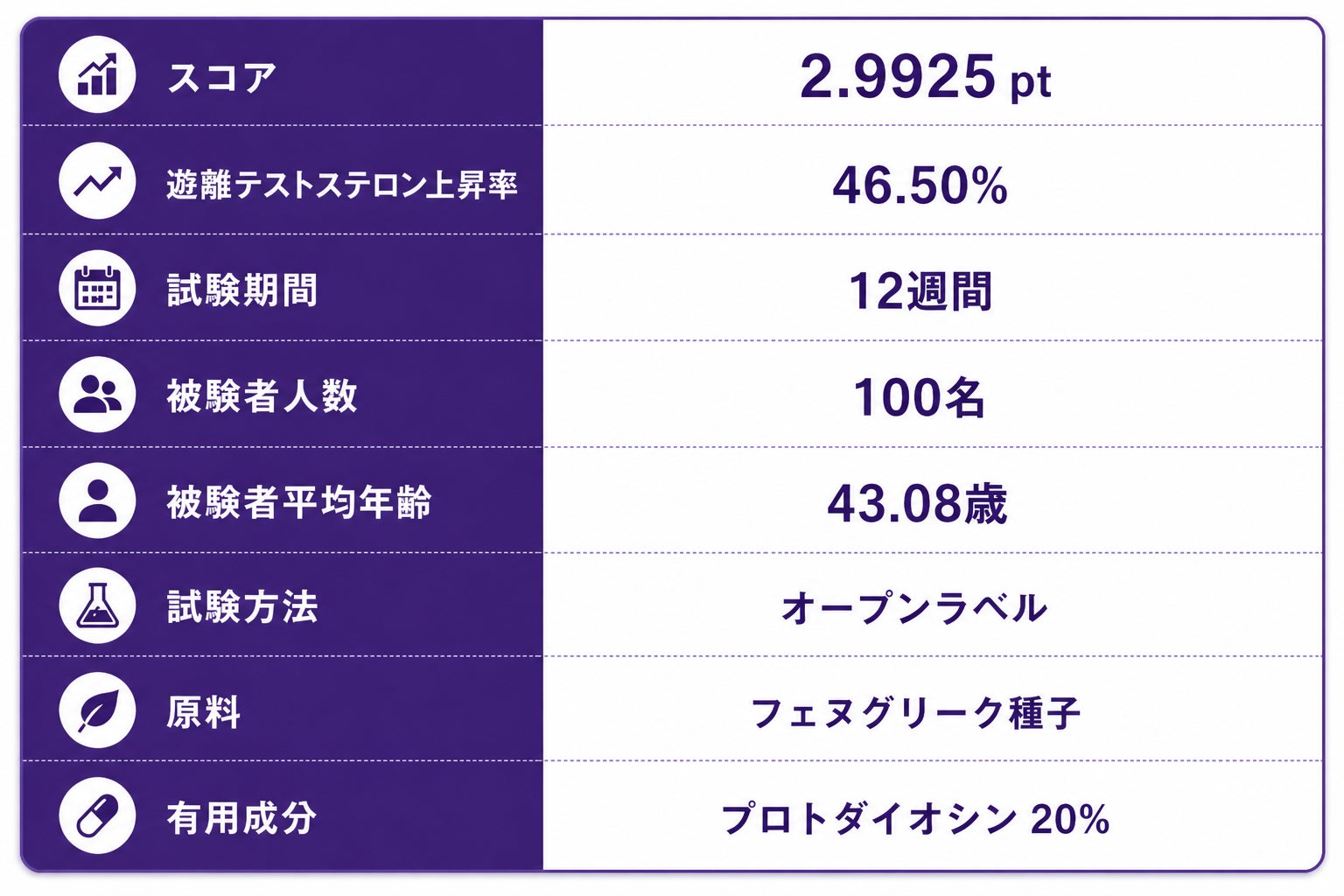Click the single person icon
Screen dimensions: 1344x896
(x=97, y=500)
